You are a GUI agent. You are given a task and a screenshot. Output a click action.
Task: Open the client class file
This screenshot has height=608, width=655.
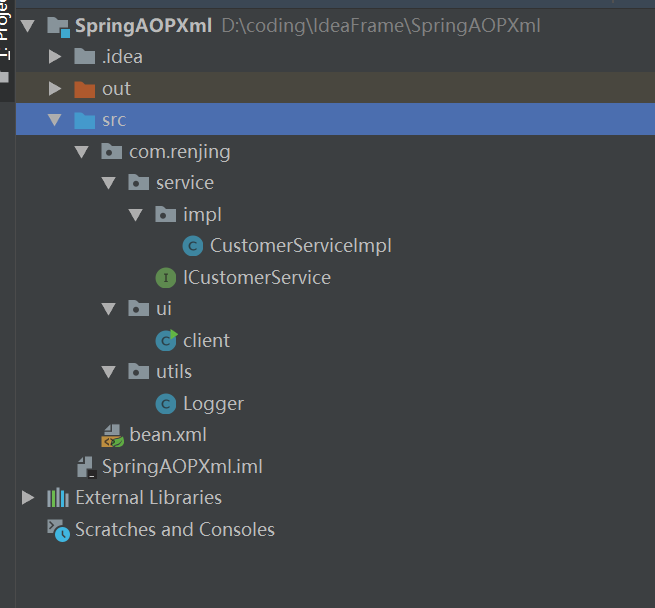(206, 341)
